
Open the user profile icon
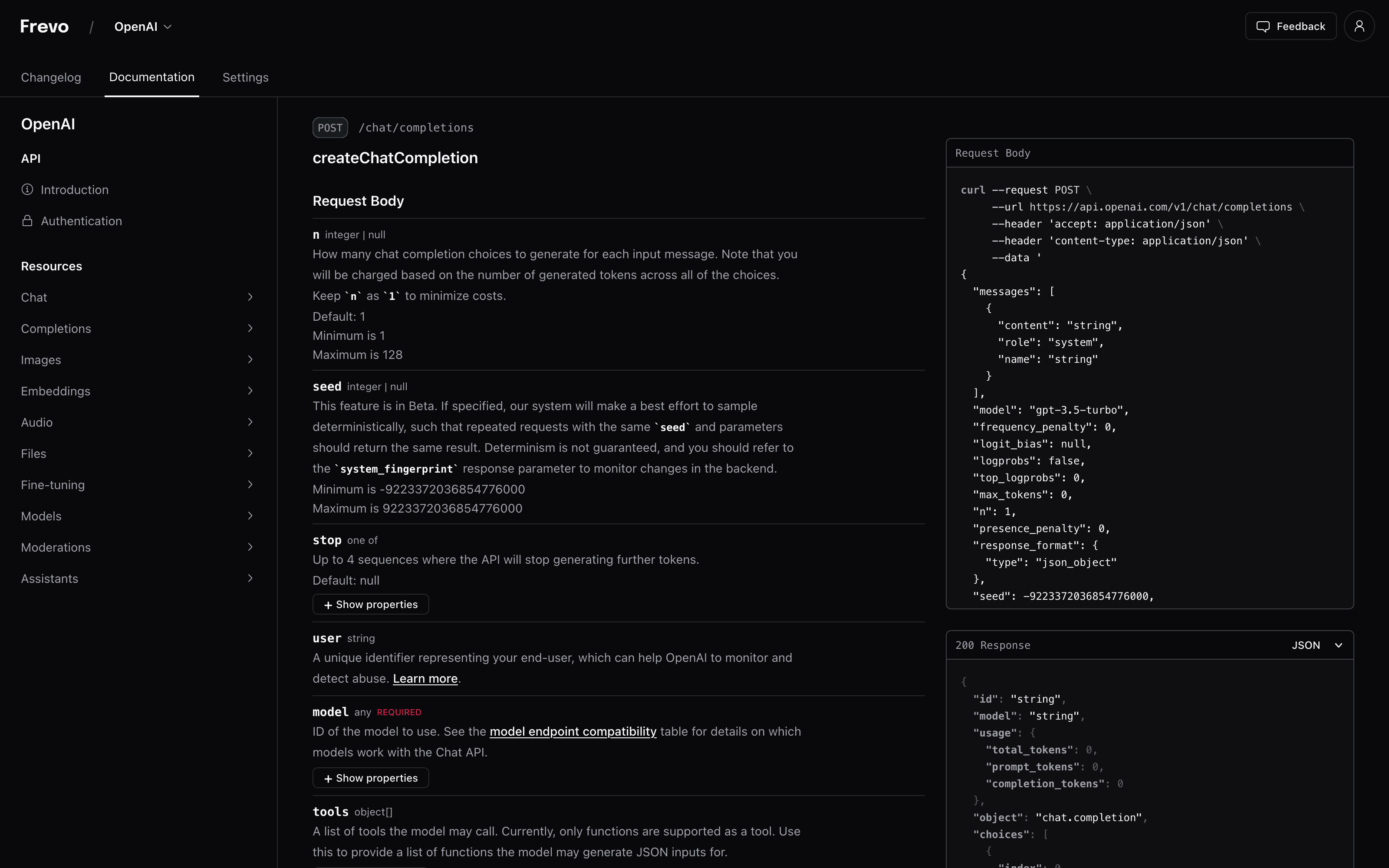coord(1359,26)
